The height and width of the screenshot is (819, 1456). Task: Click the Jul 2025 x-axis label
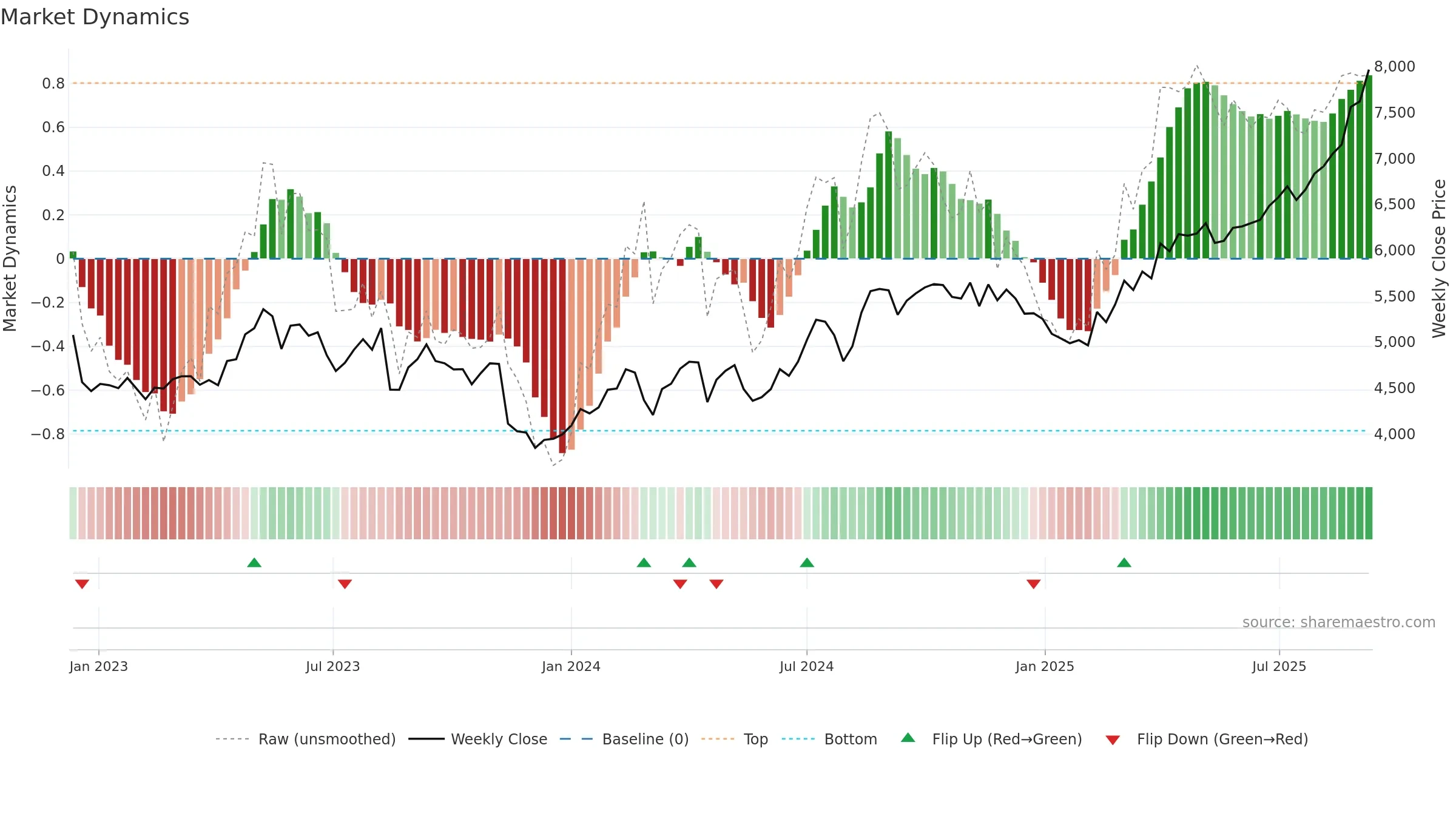[1279, 666]
